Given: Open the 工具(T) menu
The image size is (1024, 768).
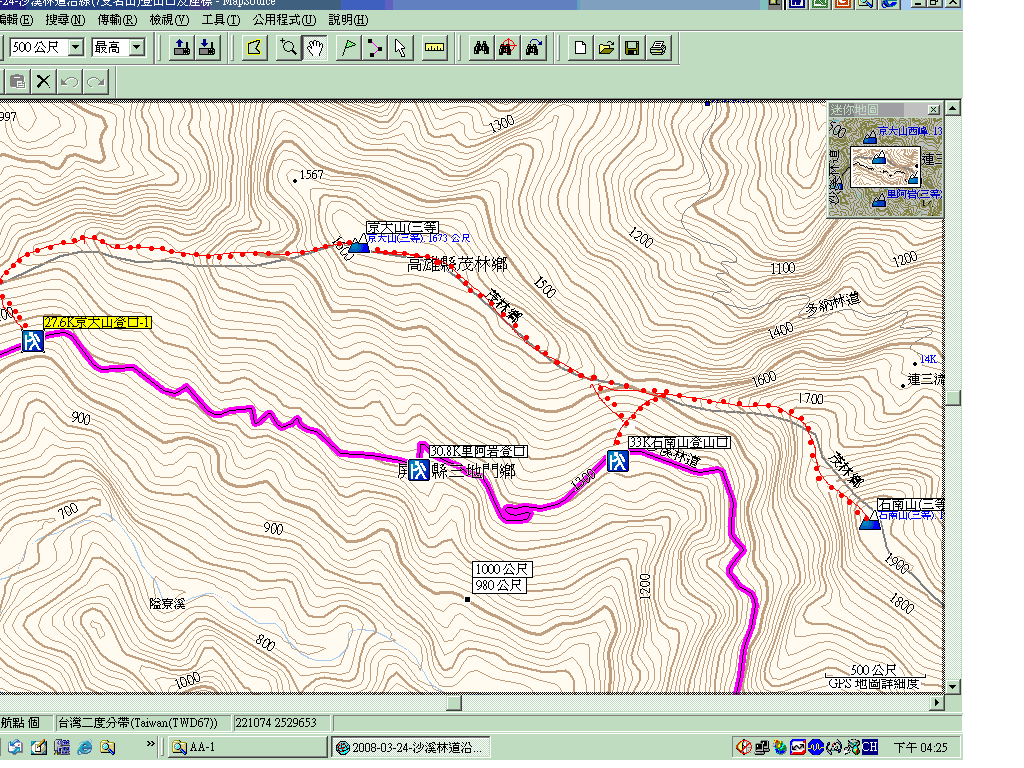Looking at the screenshot, I should [x=221, y=20].
